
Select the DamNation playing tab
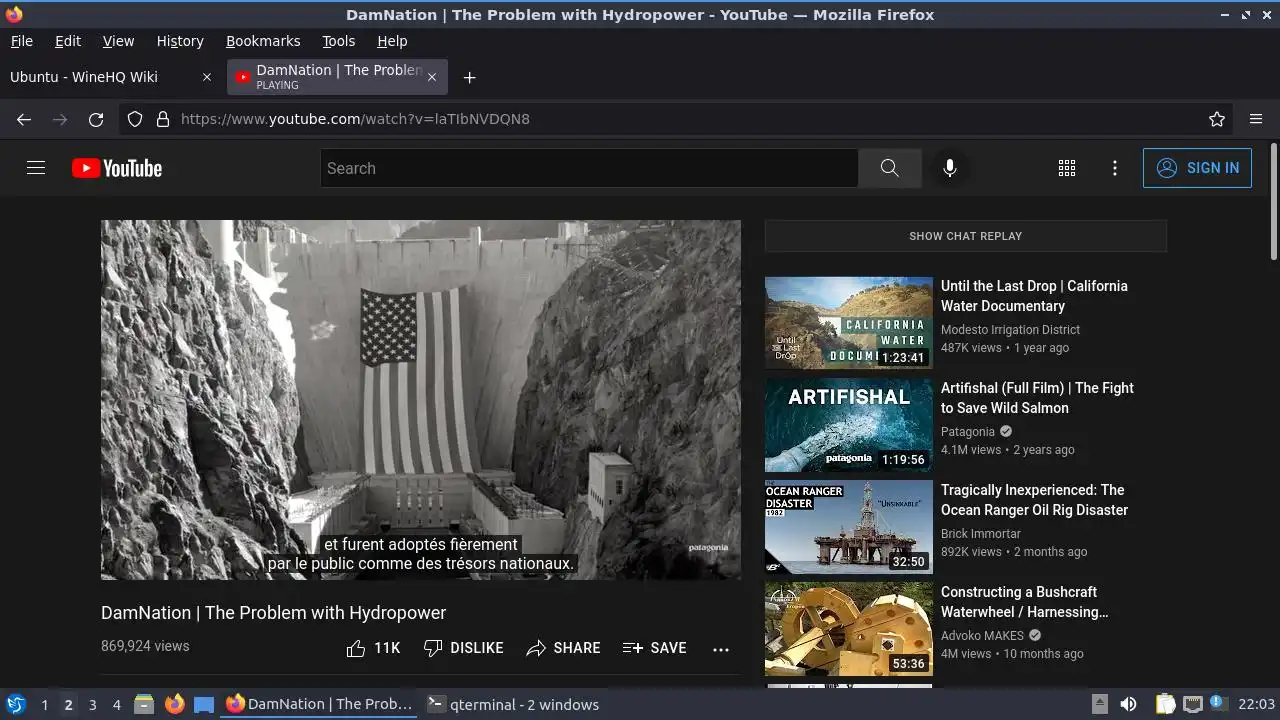(x=337, y=77)
